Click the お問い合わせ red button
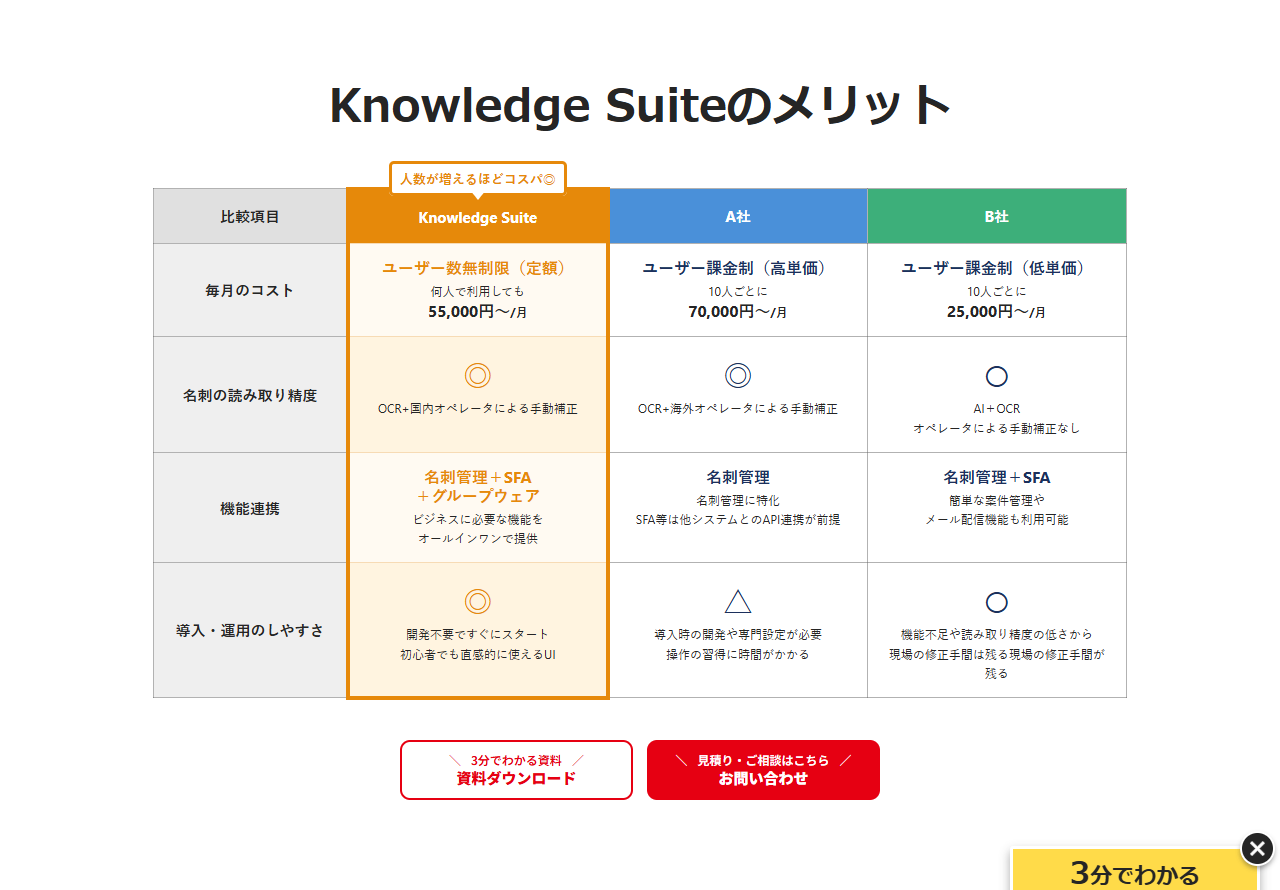Viewport: 1280px width, 890px height. pyautogui.click(x=763, y=770)
